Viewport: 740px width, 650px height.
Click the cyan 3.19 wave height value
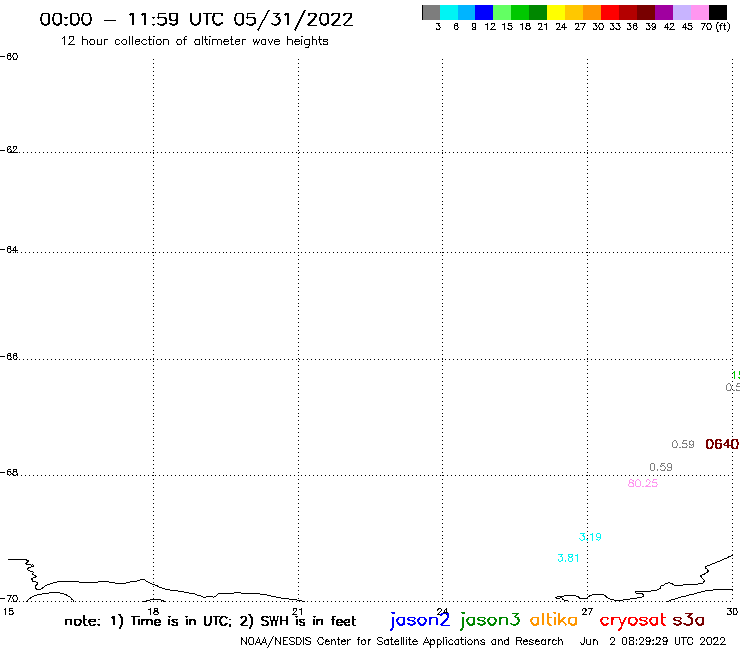(x=590, y=537)
